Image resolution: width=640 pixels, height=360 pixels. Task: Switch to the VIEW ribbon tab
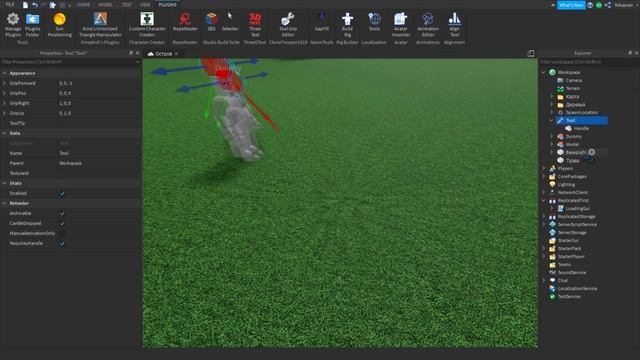145,5
